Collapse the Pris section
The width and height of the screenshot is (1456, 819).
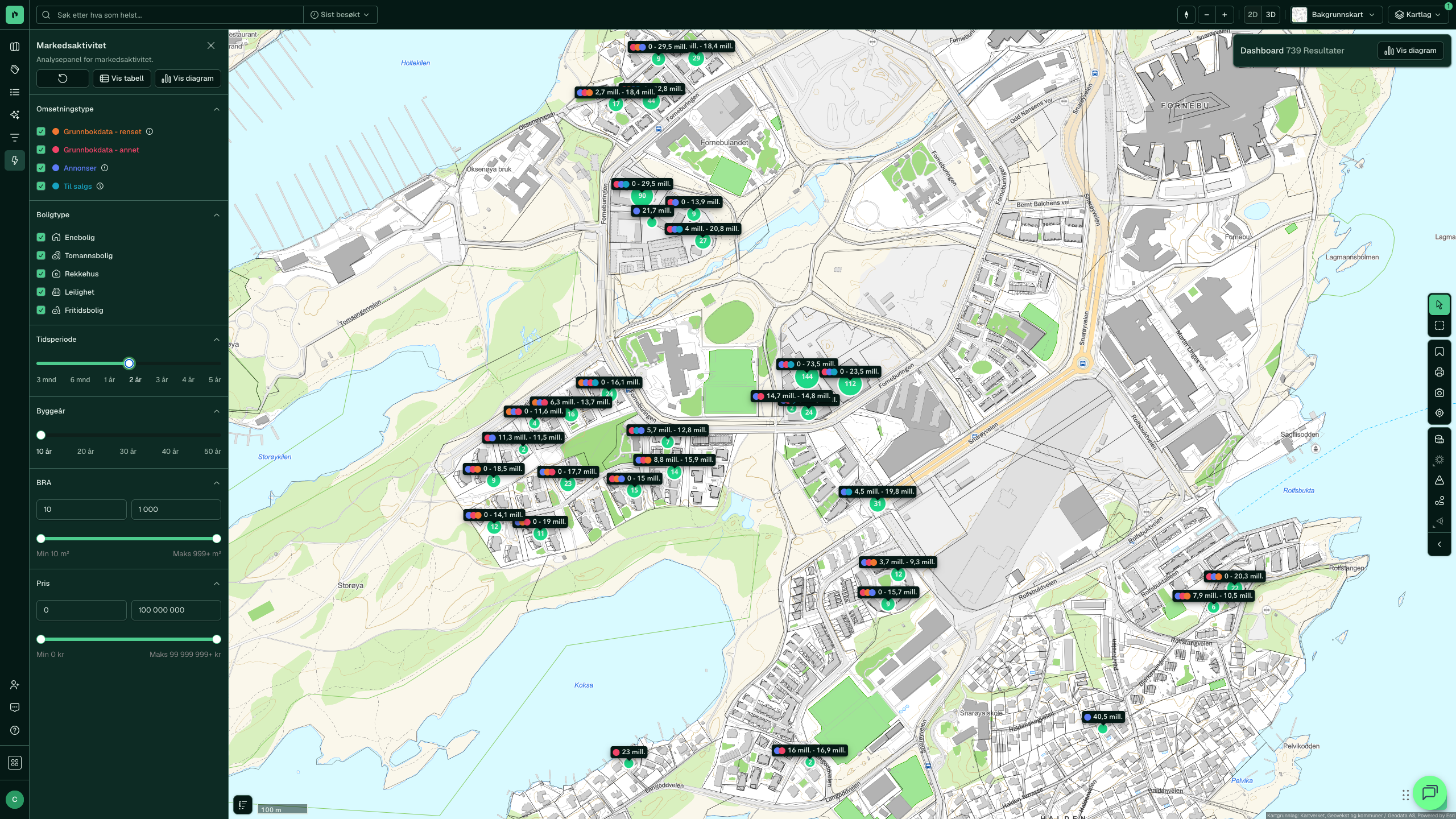click(x=216, y=584)
